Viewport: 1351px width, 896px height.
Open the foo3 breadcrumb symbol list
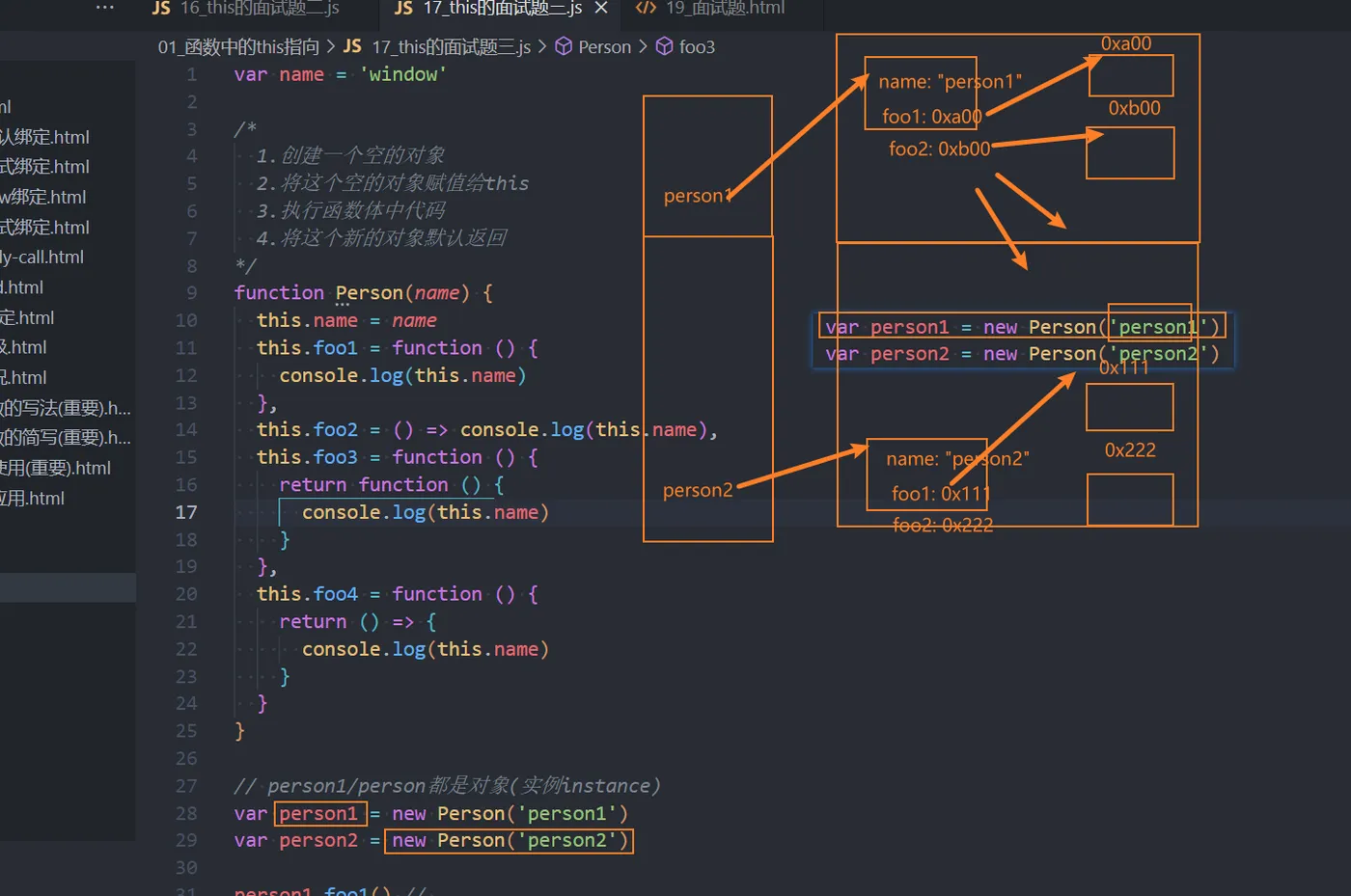[697, 46]
